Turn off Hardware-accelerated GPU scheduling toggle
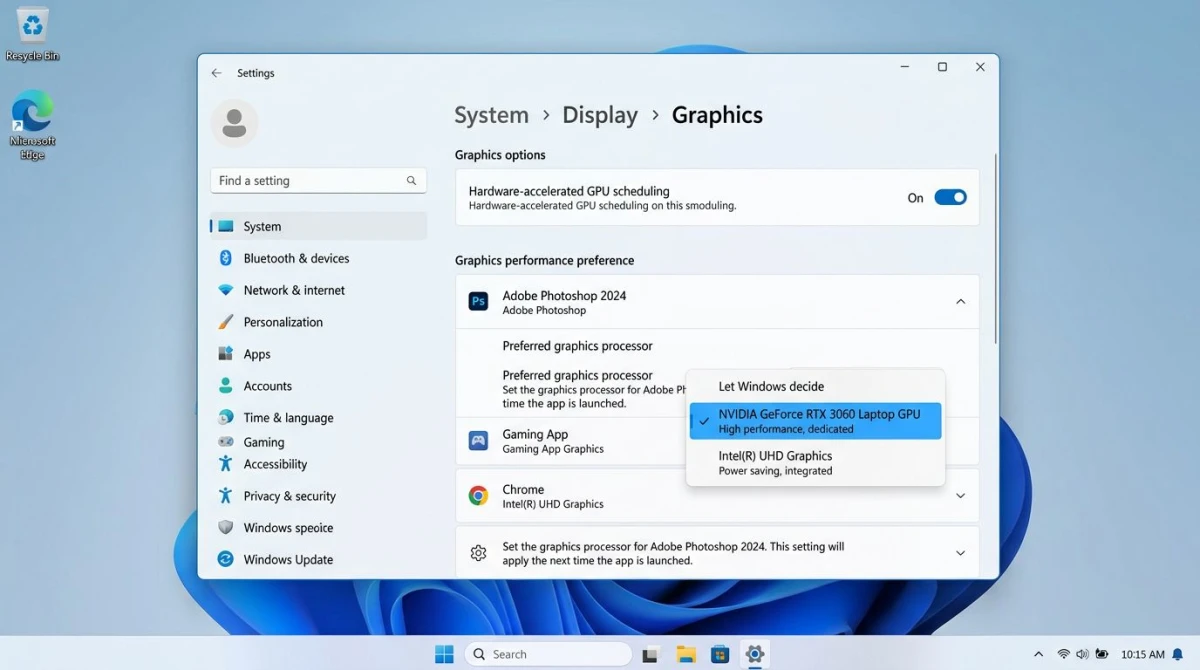Viewport: 1200px width, 670px height. click(x=950, y=197)
